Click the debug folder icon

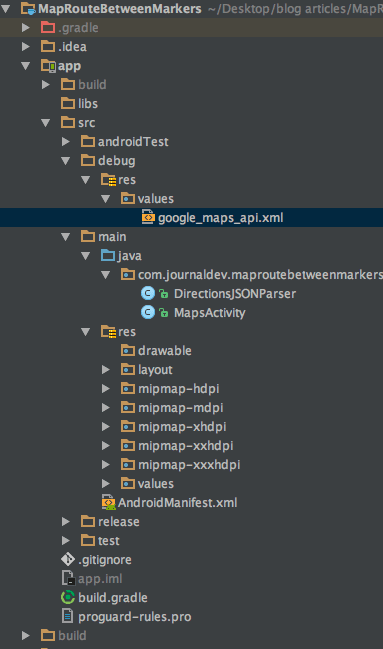tap(88, 161)
